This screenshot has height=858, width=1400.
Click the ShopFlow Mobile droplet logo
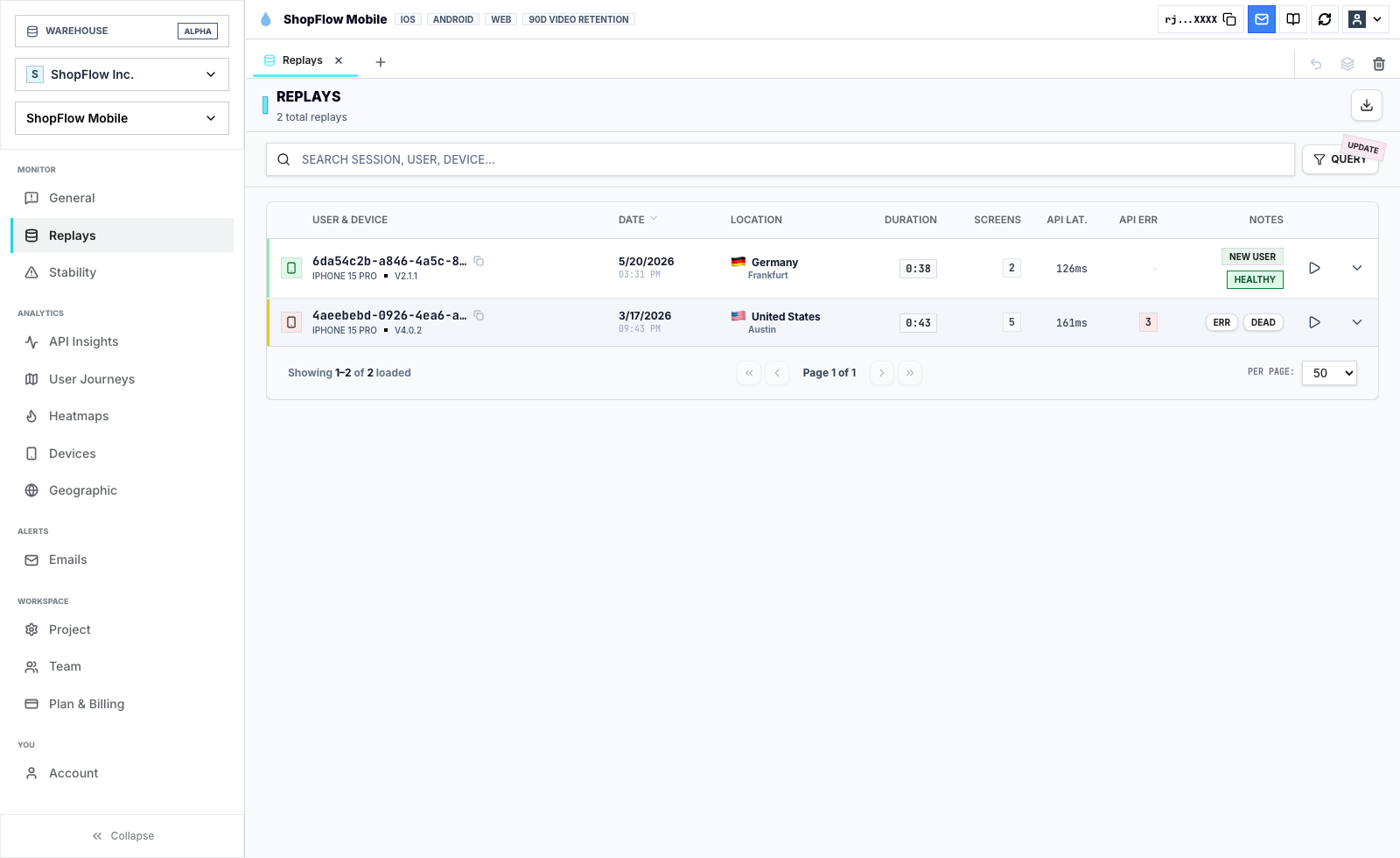(266, 19)
